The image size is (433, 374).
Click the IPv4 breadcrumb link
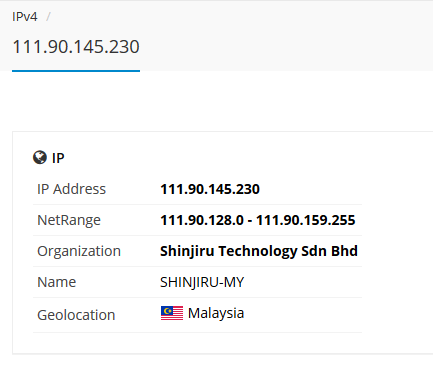[x=25, y=17]
